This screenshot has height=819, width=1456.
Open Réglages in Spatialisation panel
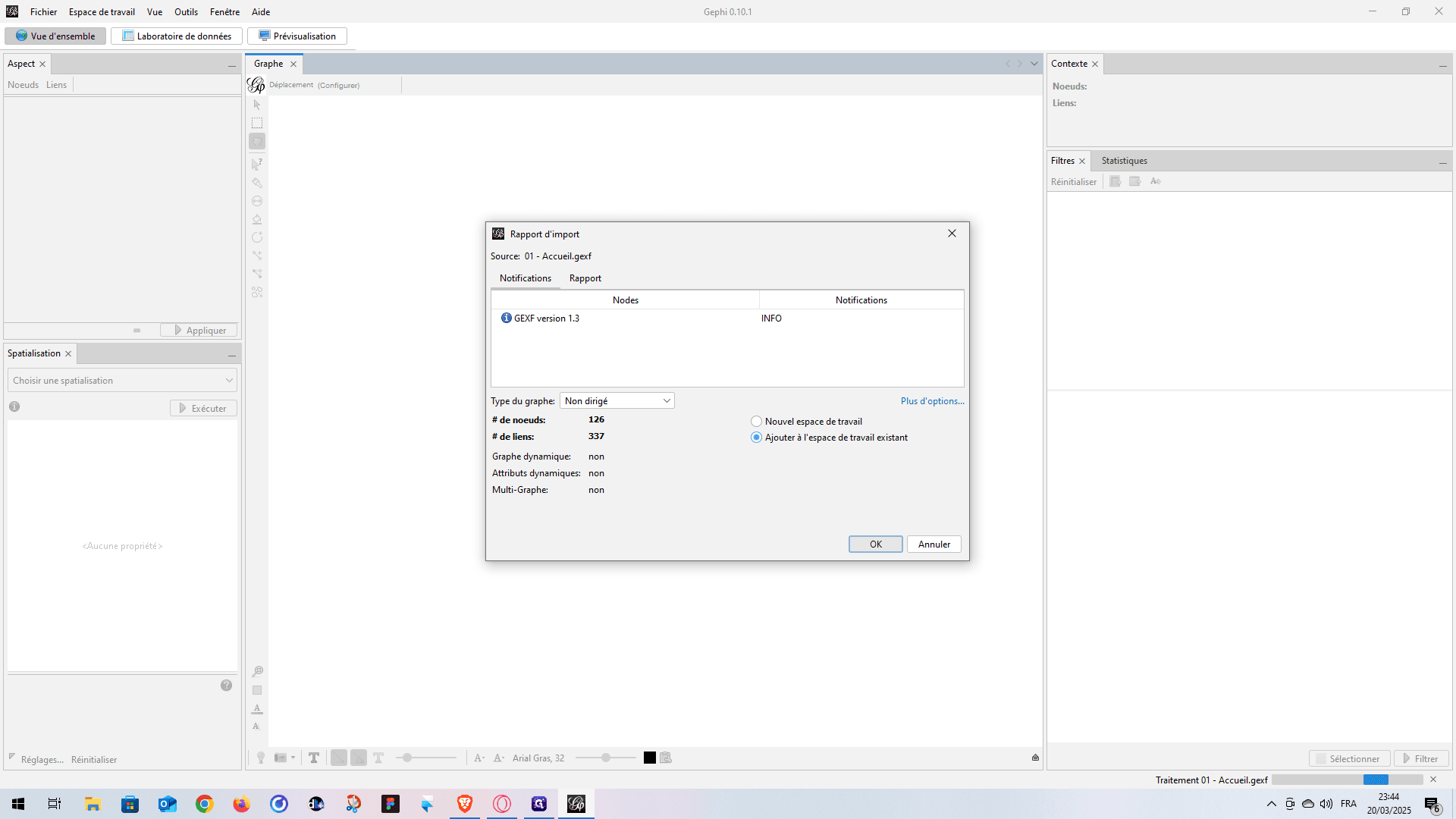42,760
